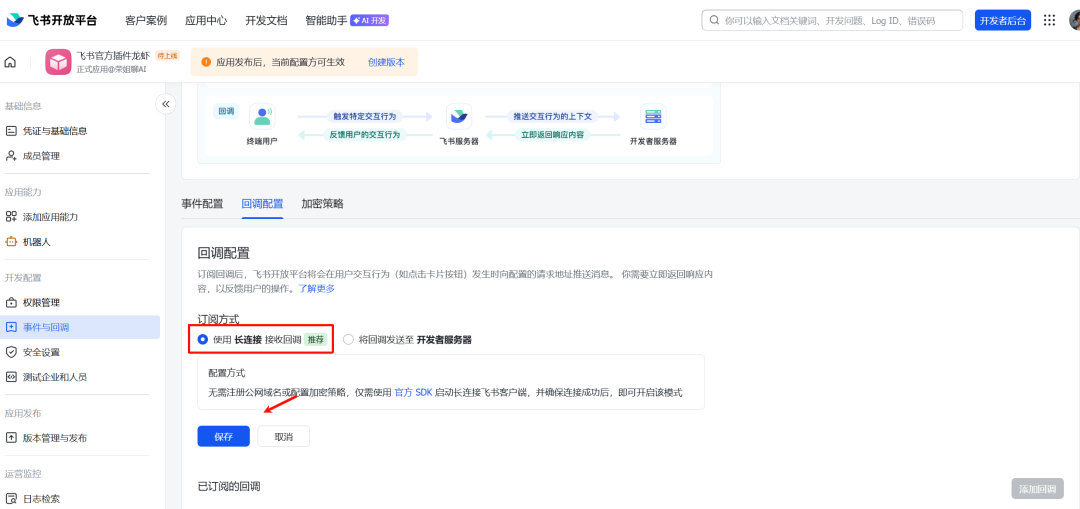Viewport: 1080px width, 509px height.
Task: Click the 创建版本 link
Action: [386, 62]
